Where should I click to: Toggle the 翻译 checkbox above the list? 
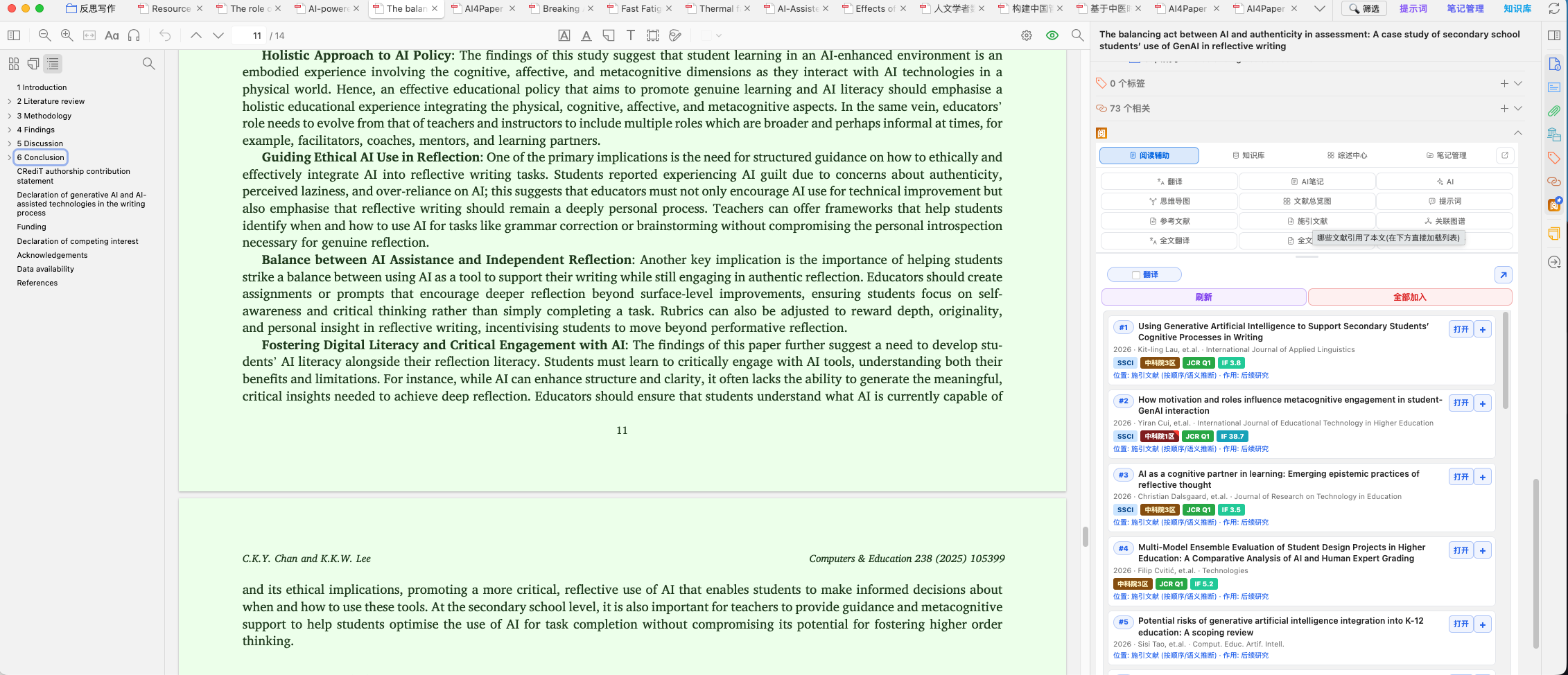[x=1136, y=275]
